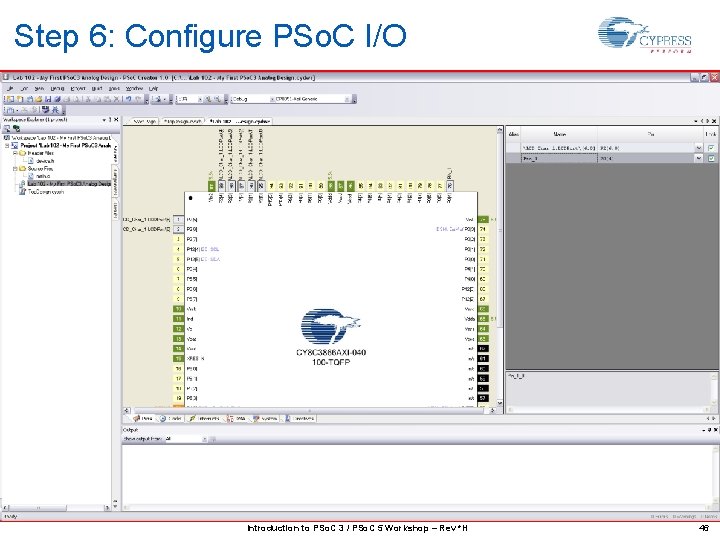The width and height of the screenshot is (720, 540).
Task: Collapse the Project Lab 102 tree node
Action: pyautogui.click(x=7, y=146)
